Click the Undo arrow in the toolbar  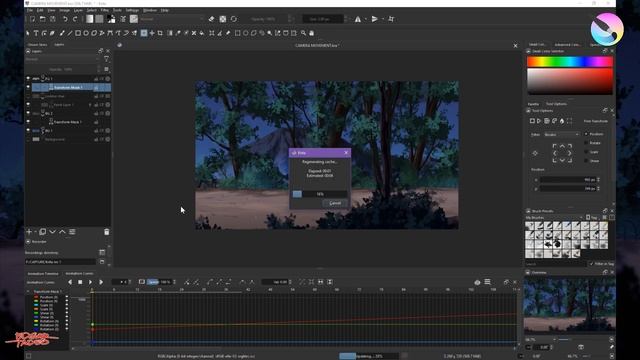[x=65, y=19]
